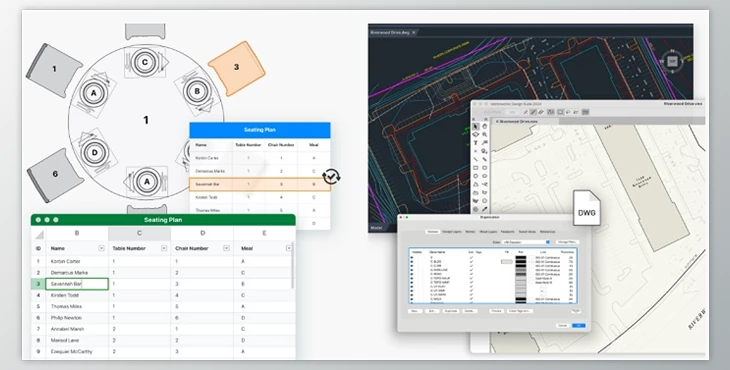
Task: Click place setting C on the round table
Action: [145, 62]
